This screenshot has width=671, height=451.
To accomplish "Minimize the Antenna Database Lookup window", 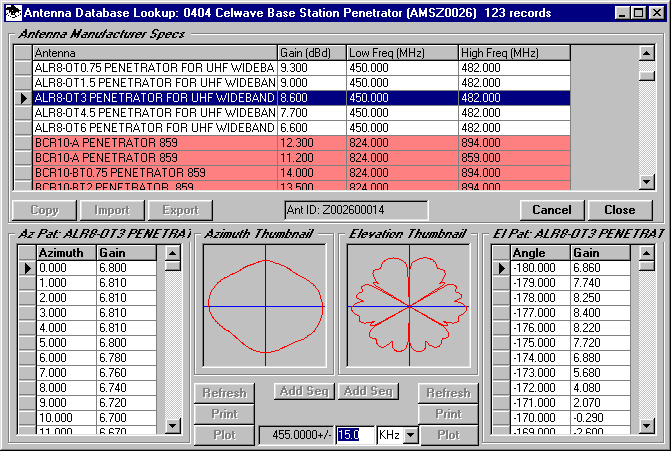I will click(x=623, y=13).
